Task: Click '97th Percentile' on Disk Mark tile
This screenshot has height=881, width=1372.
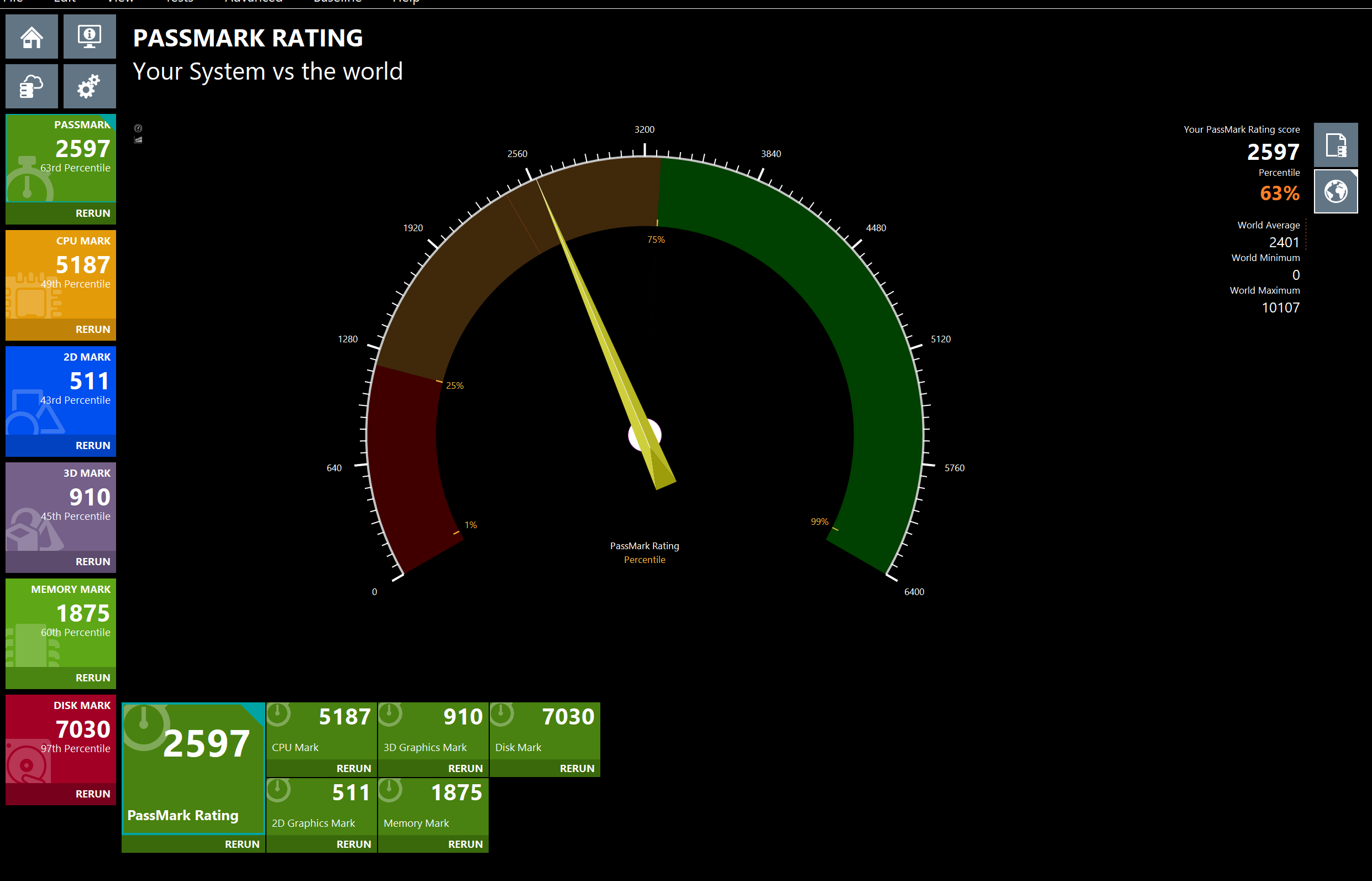Action: click(x=75, y=749)
